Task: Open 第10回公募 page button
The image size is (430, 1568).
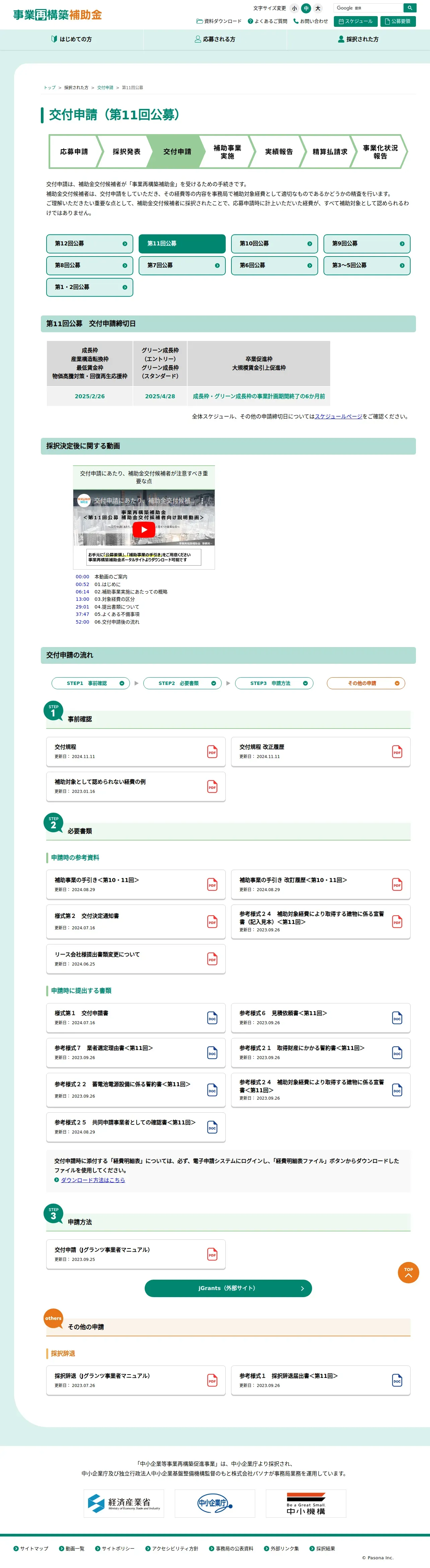Action: tap(274, 243)
